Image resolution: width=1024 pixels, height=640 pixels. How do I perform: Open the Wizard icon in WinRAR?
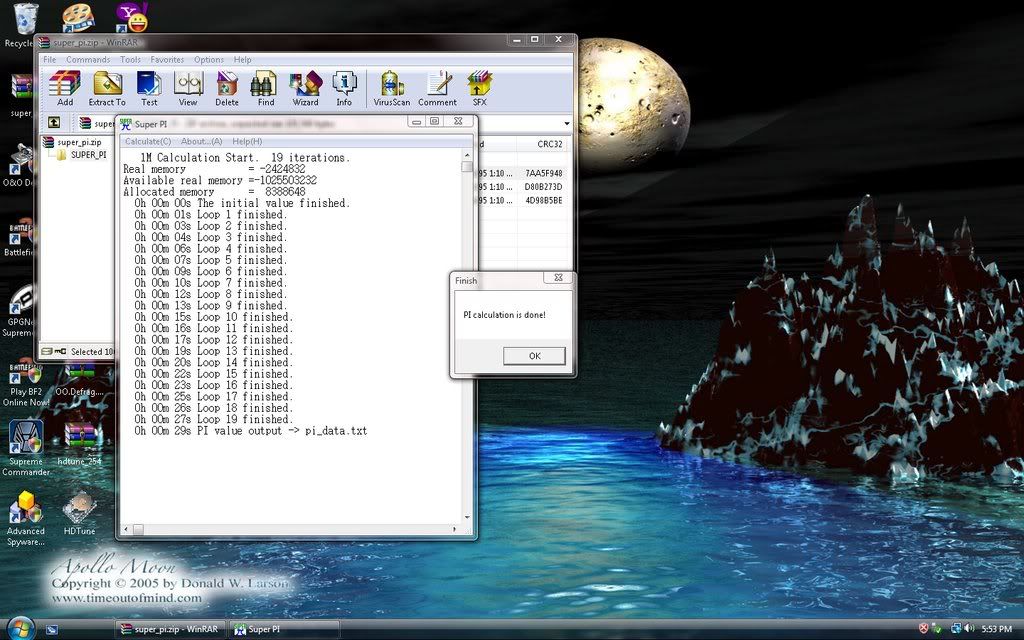click(306, 88)
